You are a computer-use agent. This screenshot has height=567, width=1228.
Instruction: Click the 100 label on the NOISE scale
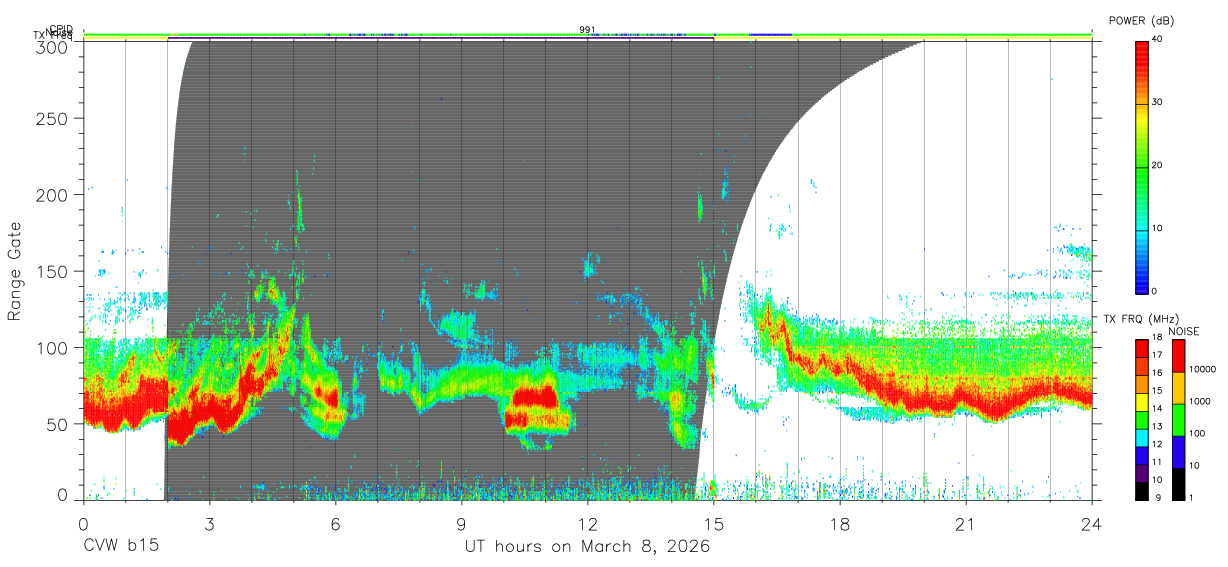tap(1198, 434)
